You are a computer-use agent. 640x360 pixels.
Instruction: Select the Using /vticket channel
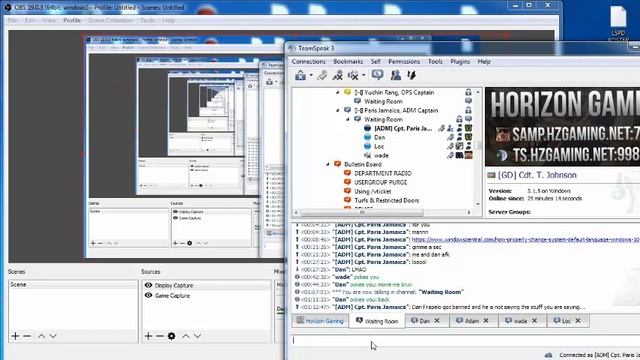[372, 191]
